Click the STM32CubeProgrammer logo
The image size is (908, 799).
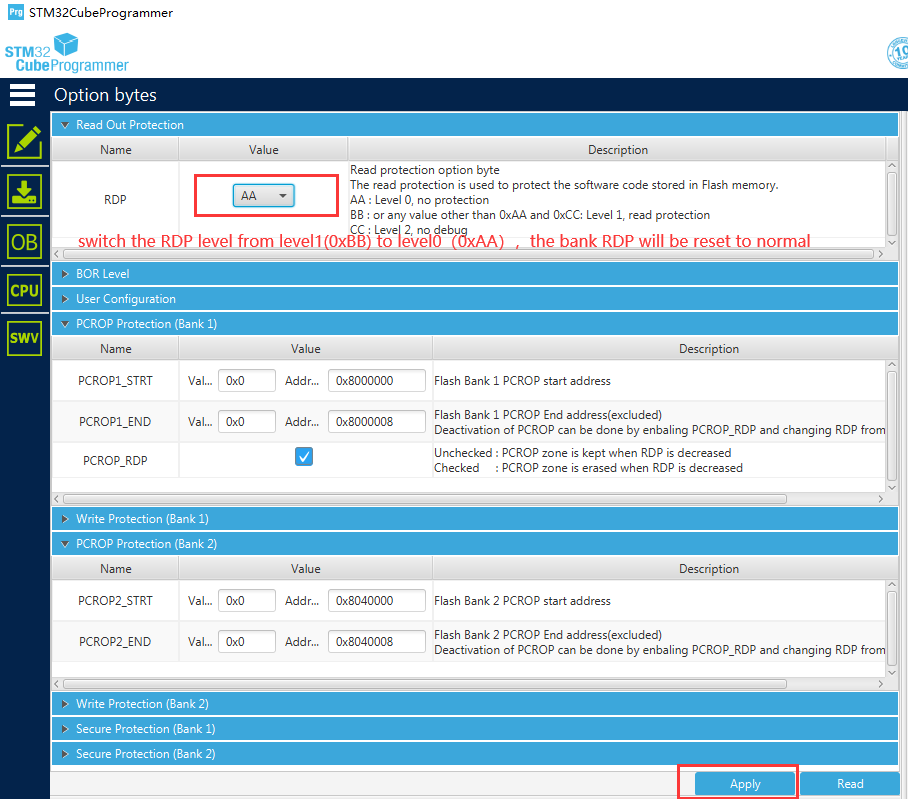pyautogui.click(x=66, y=53)
